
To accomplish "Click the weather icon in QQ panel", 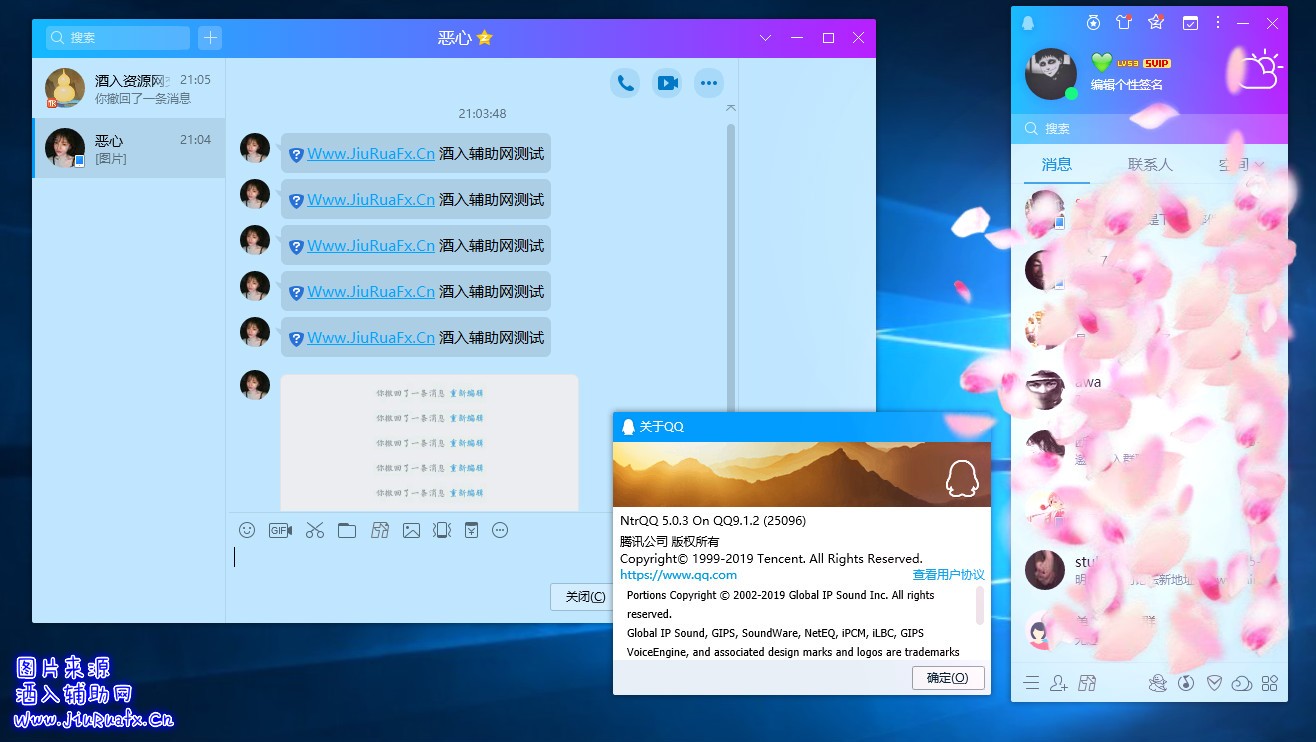I will point(1259,68).
